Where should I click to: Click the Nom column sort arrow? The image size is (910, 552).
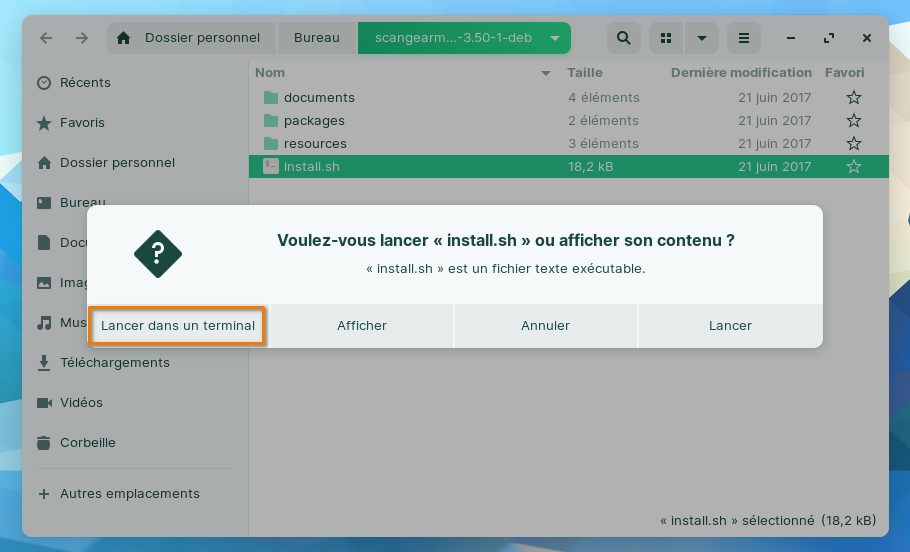click(x=545, y=73)
